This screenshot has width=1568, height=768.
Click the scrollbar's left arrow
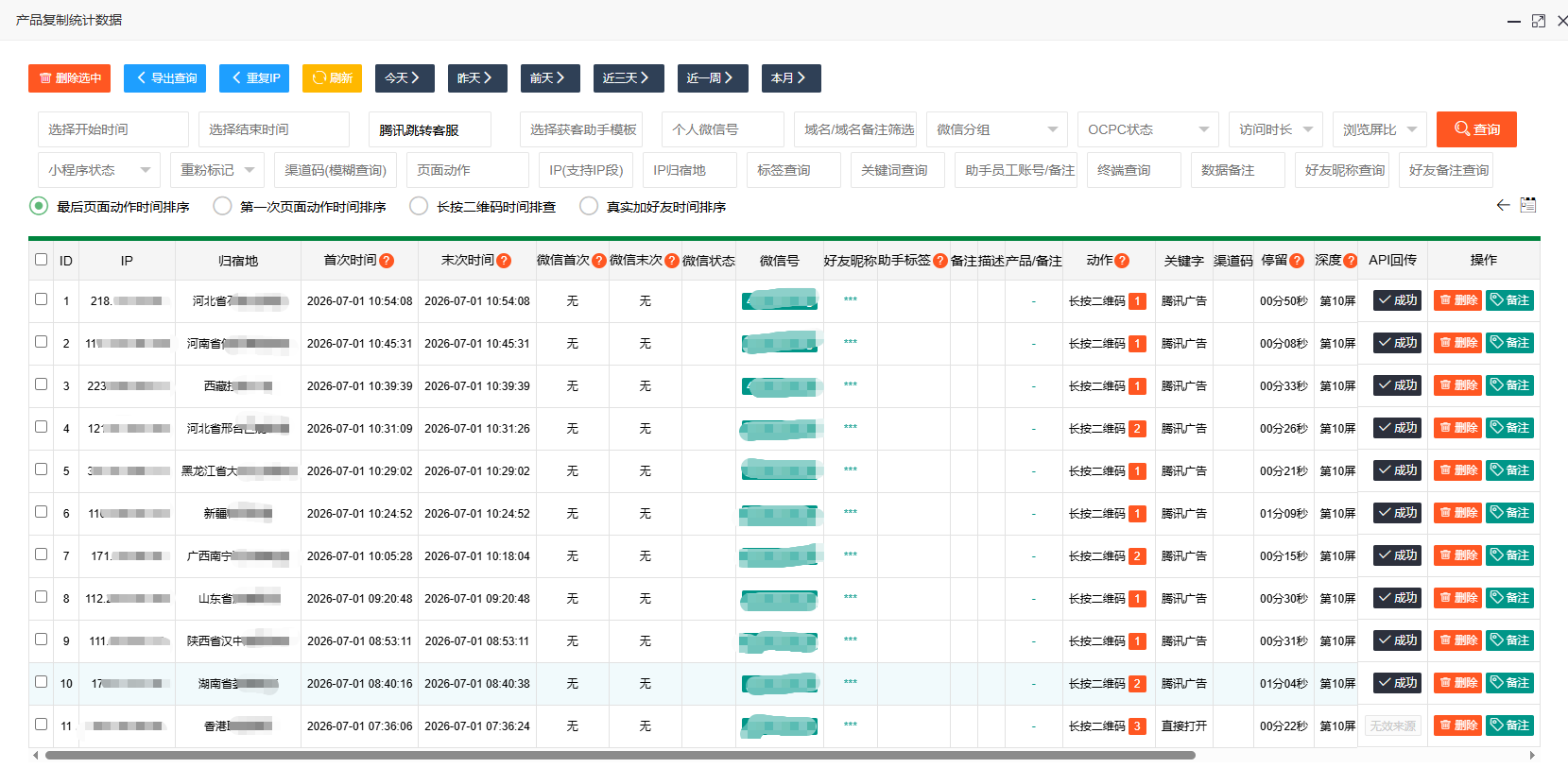click(36, 755)
